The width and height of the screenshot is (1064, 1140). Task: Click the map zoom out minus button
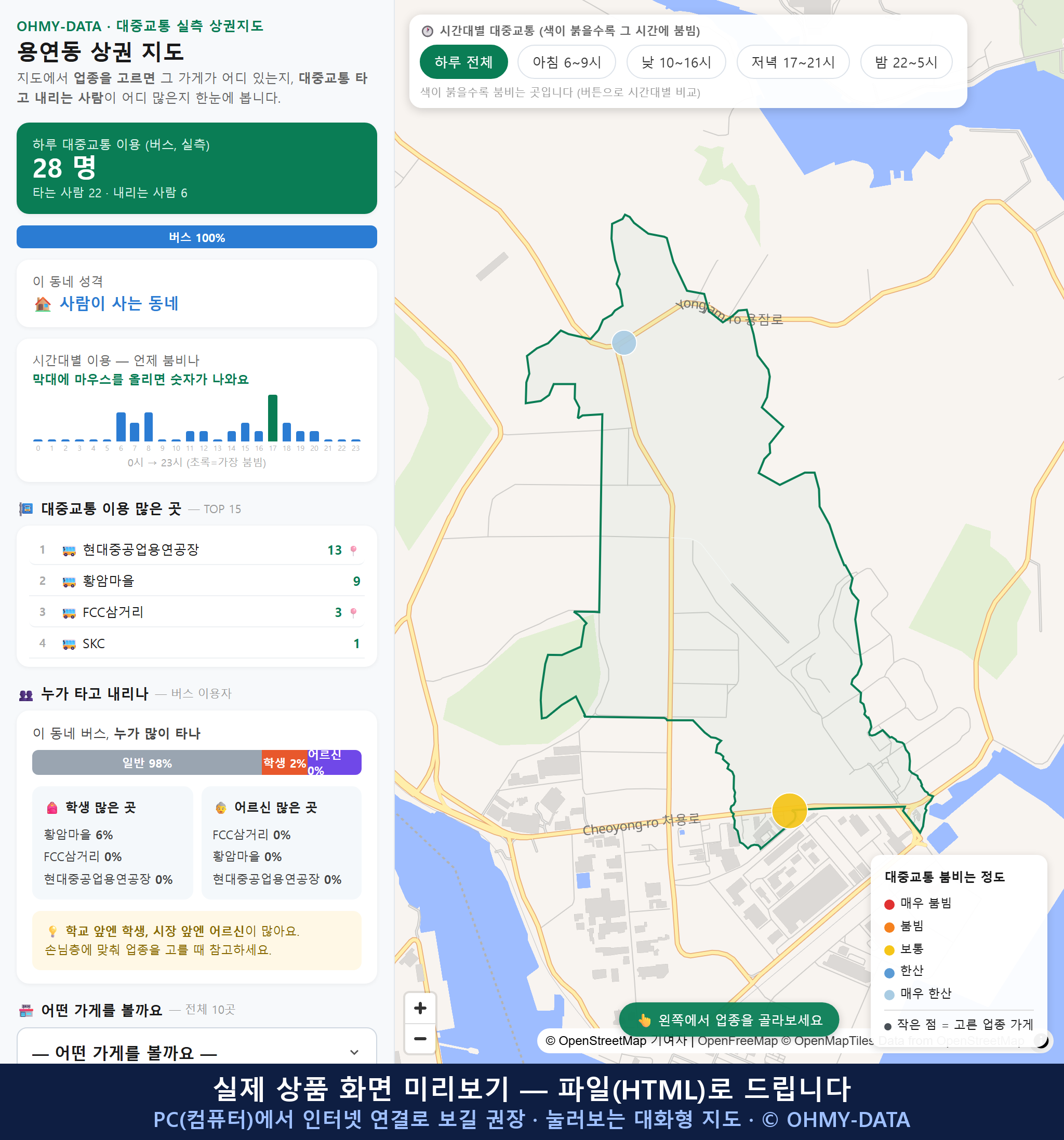420,1039
